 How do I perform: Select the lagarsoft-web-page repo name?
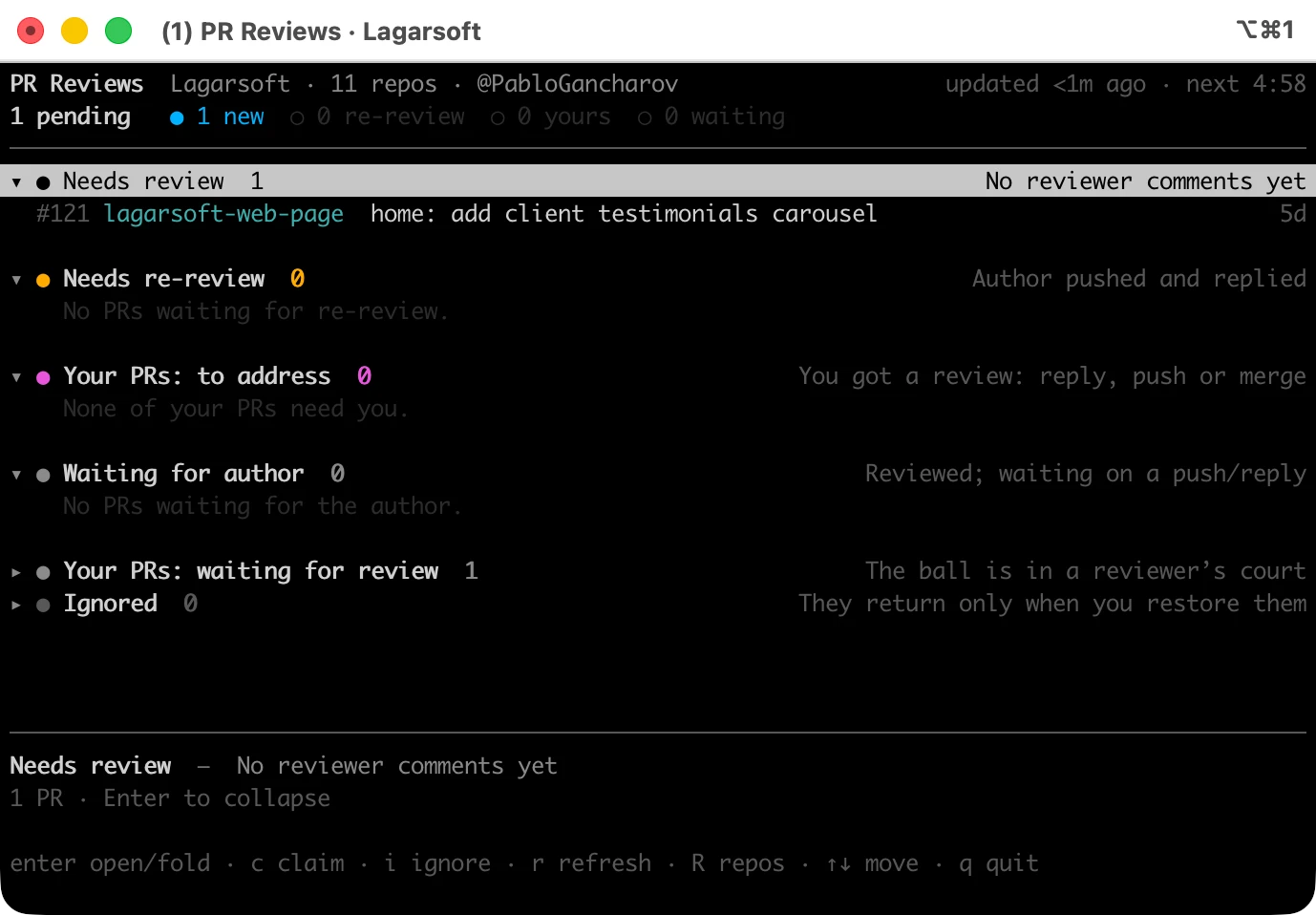point(223,214)
